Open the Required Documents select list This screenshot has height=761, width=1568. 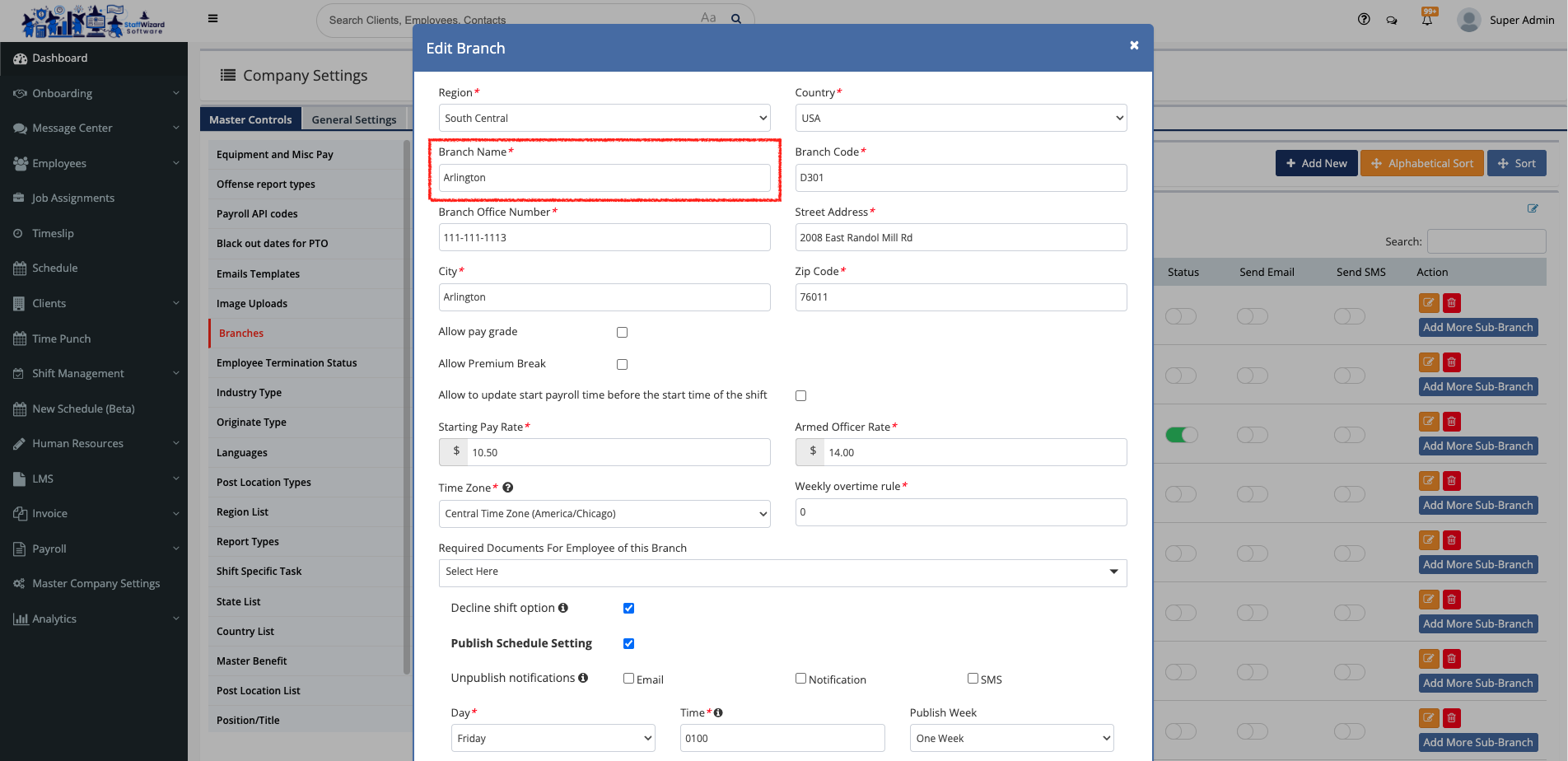pos(782,572)
